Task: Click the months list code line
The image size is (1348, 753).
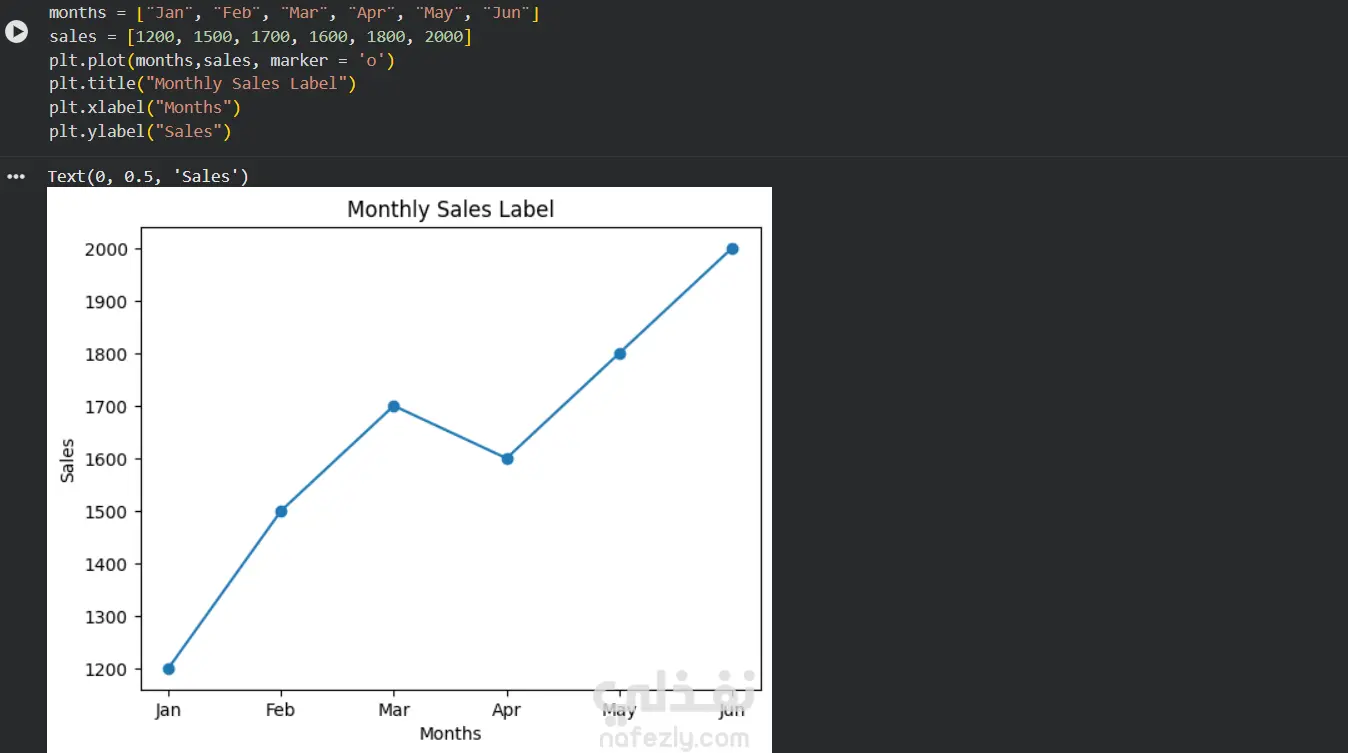Action: coord(294,13)
